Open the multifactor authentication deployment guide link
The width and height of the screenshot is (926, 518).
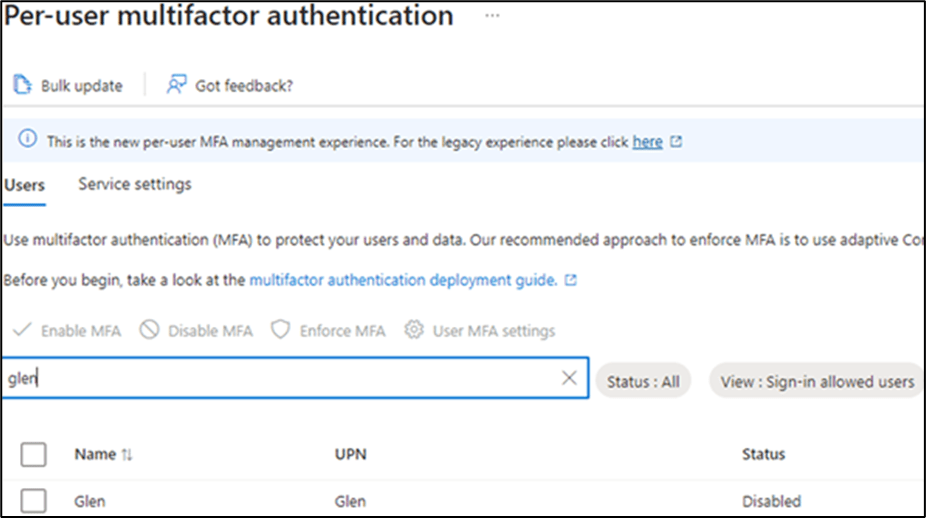[403, 281]
